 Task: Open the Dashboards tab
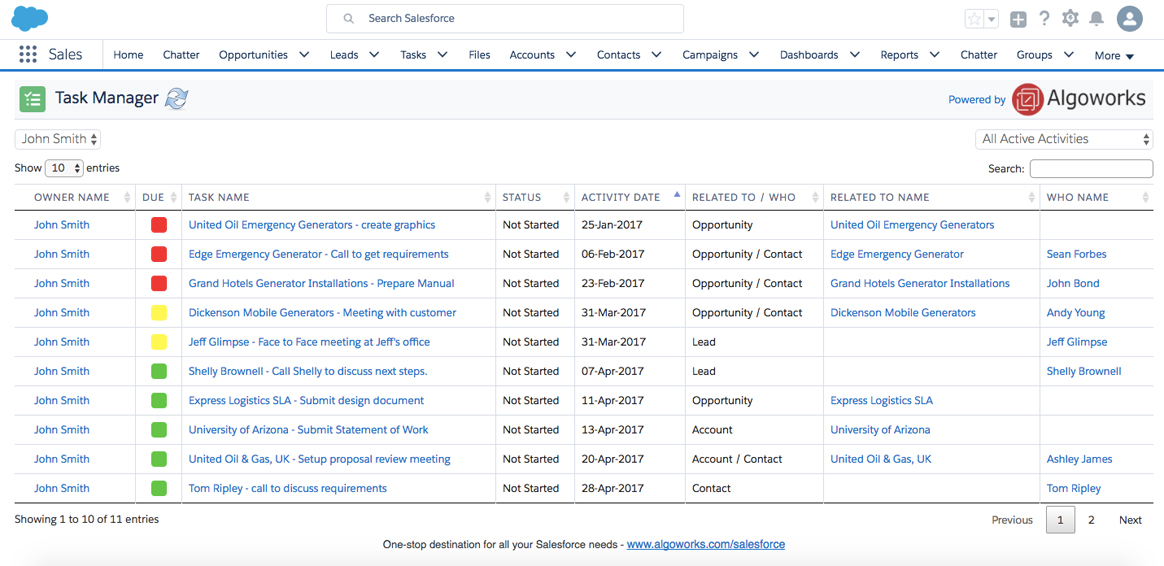[x=809, y=55]
